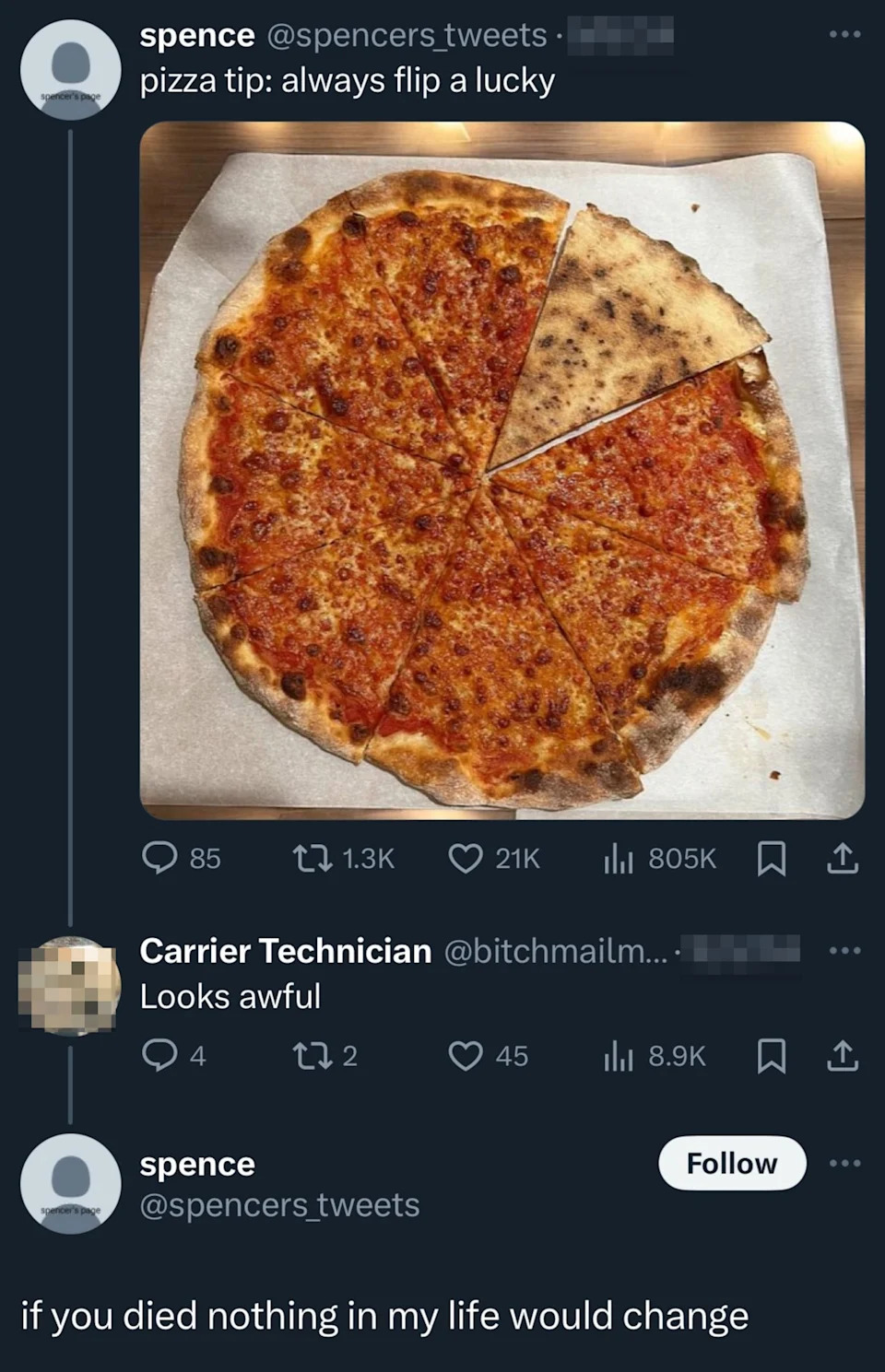Bookmark Carrier Technician's reply
The width and height of the screenshot is (885, 1372).
point(771,1056)
